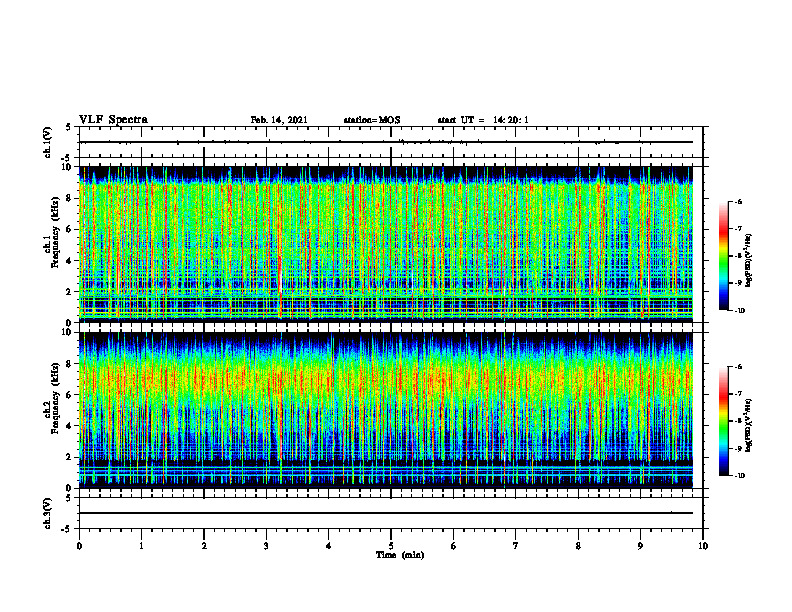This screenshot has width=792, height=612.
Task: Click the date text "Feb. 14, 2021"
Action: click(x=279, y=120)
